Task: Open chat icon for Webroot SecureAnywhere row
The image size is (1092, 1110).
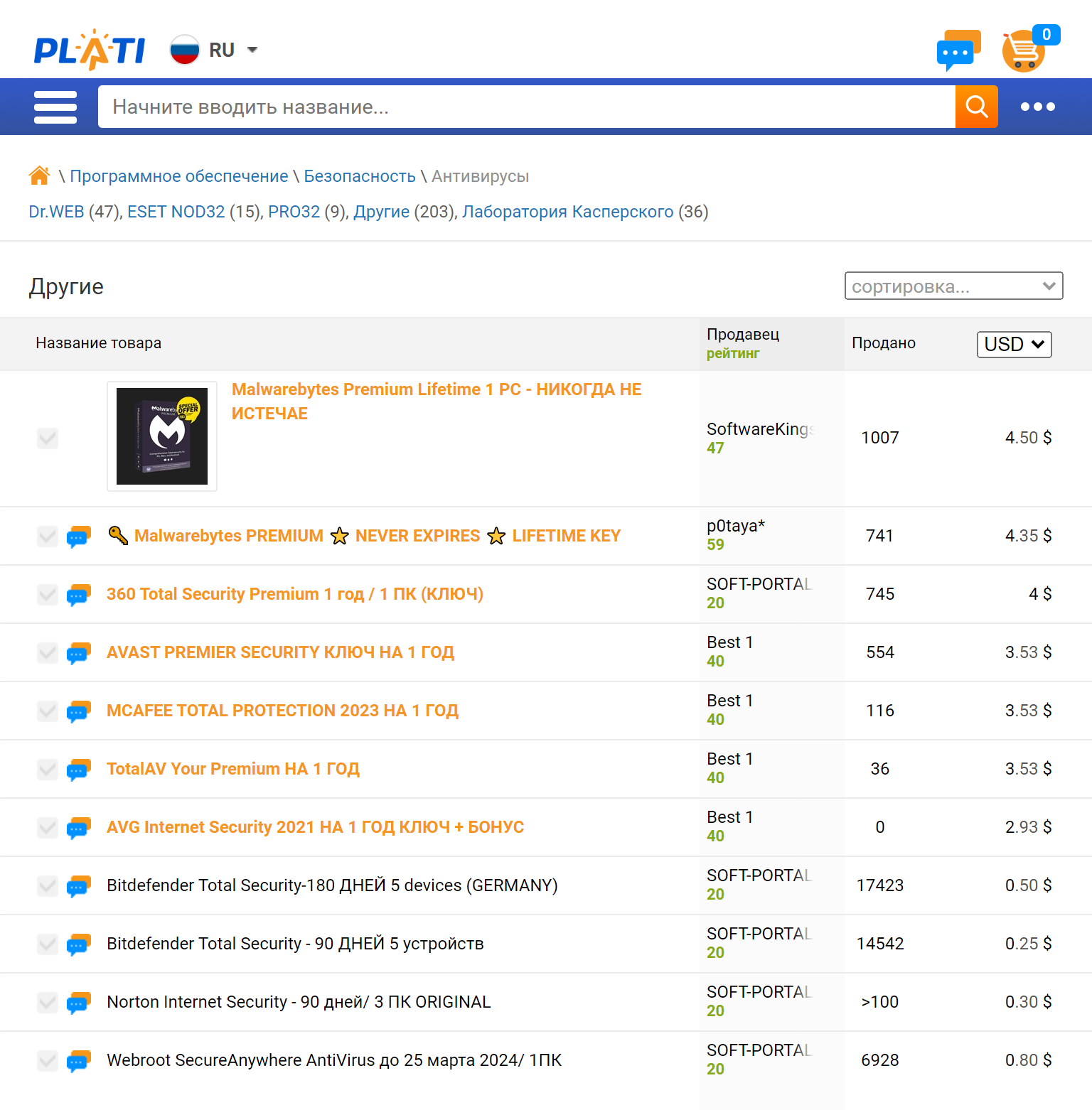Action: click(x=79, y=1061)
